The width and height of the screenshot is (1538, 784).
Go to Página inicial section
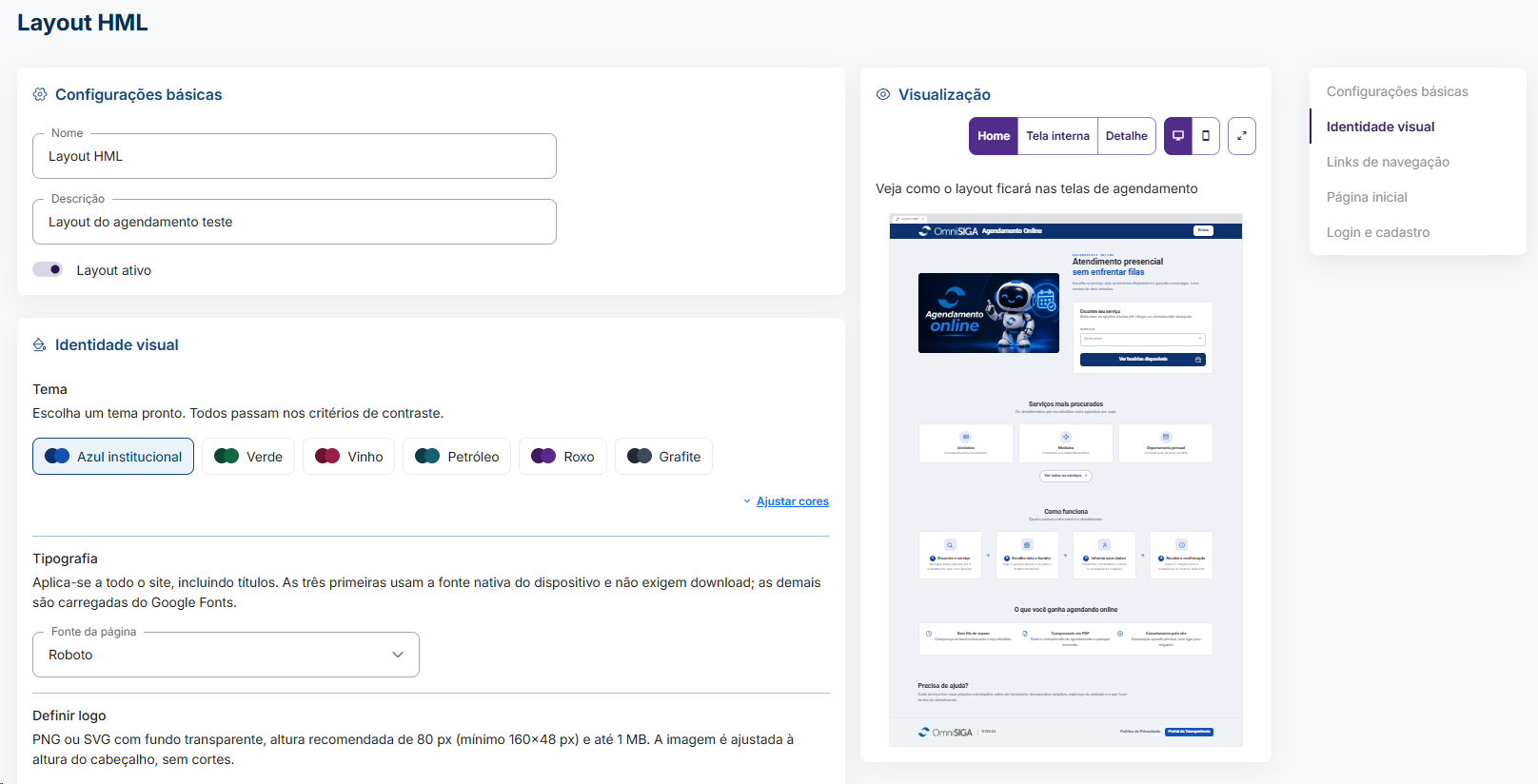pos(1367,197)
